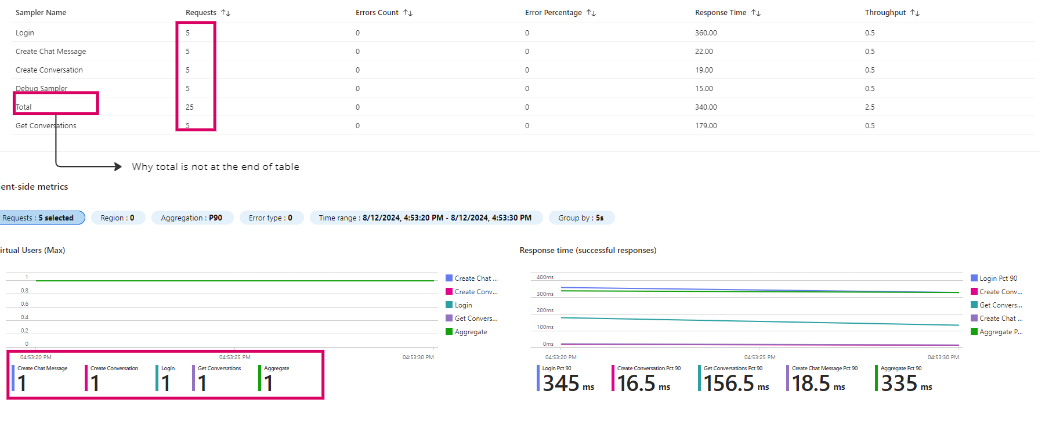Toggle Aggregate P legend in Response time chart
Viewport: 1047px width, 424px height.
coord(997,332)
